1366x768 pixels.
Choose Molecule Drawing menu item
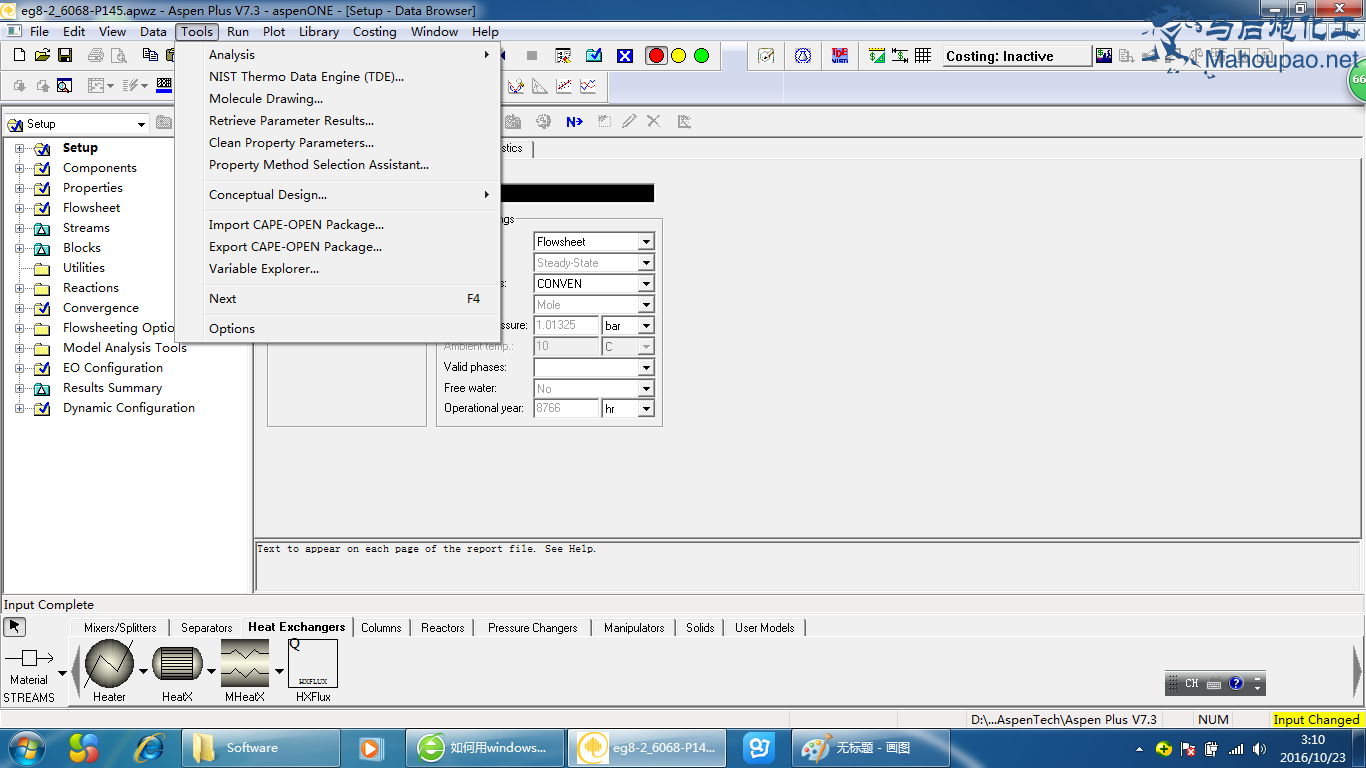[x=338, y=99]
